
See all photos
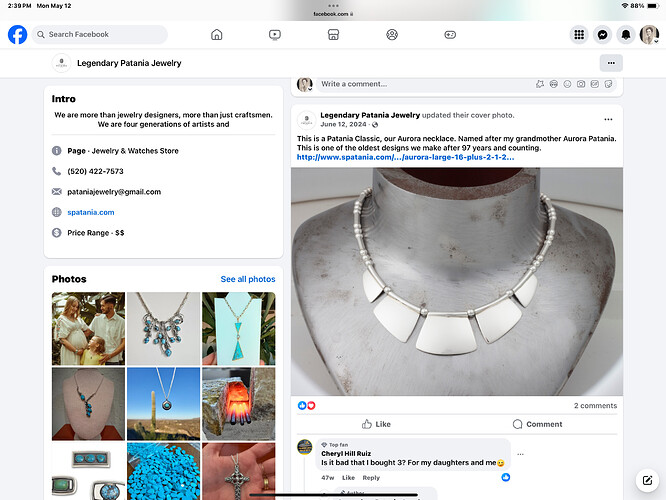pyautogui.click(x=248, y=279)
